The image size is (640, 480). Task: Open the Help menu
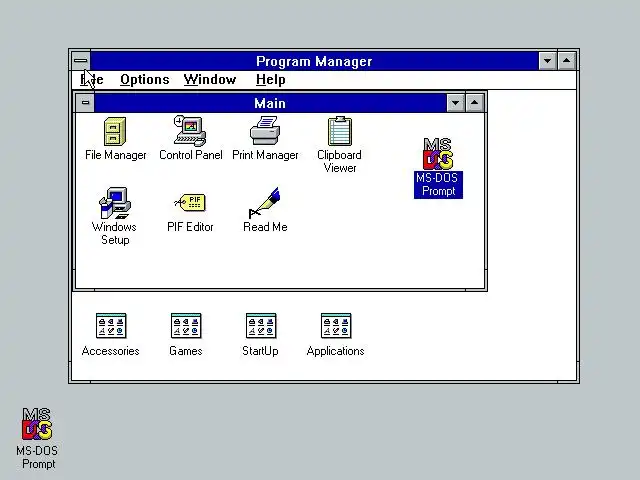click(x=271, y=80)
